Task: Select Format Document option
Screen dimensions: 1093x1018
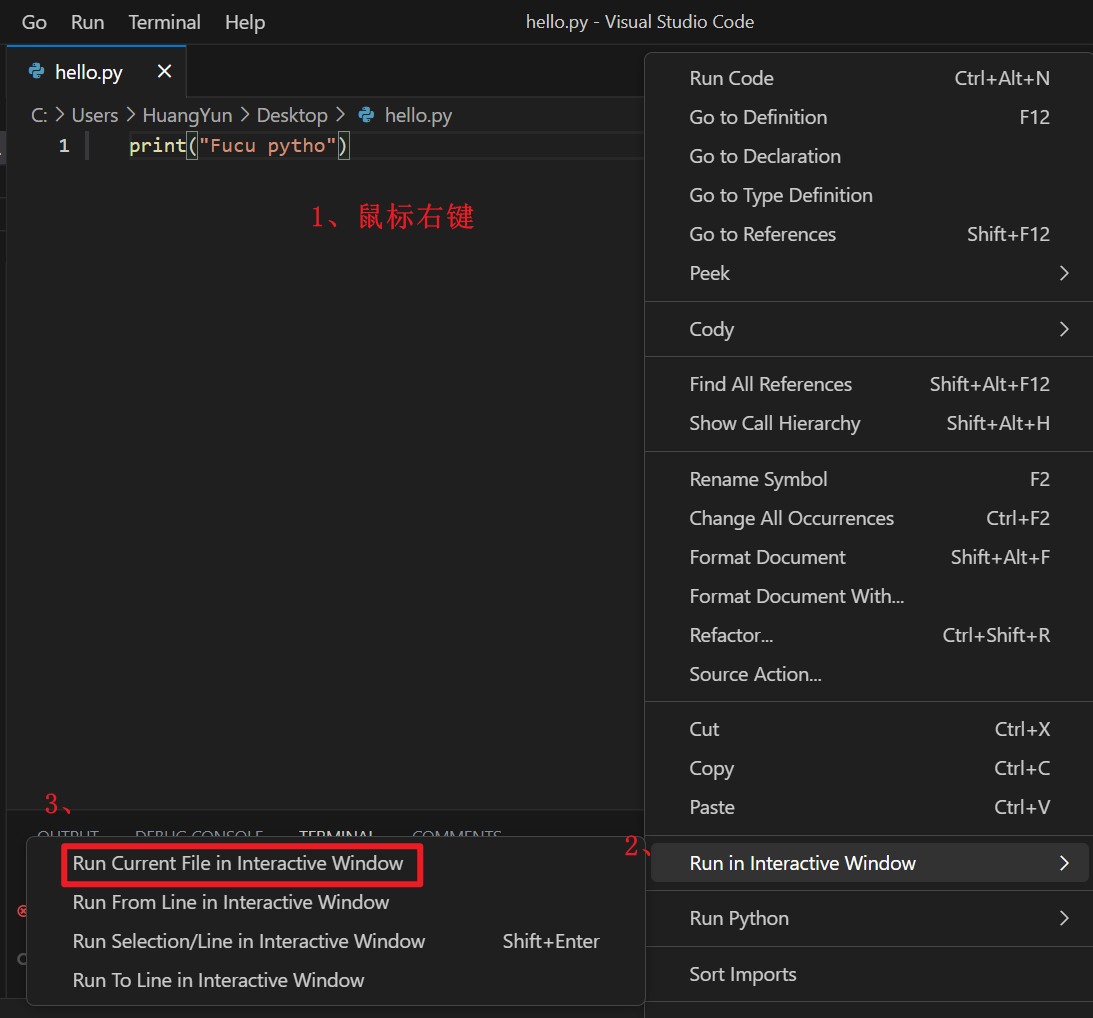Action: pyautogui.click(x=767, y=557)
